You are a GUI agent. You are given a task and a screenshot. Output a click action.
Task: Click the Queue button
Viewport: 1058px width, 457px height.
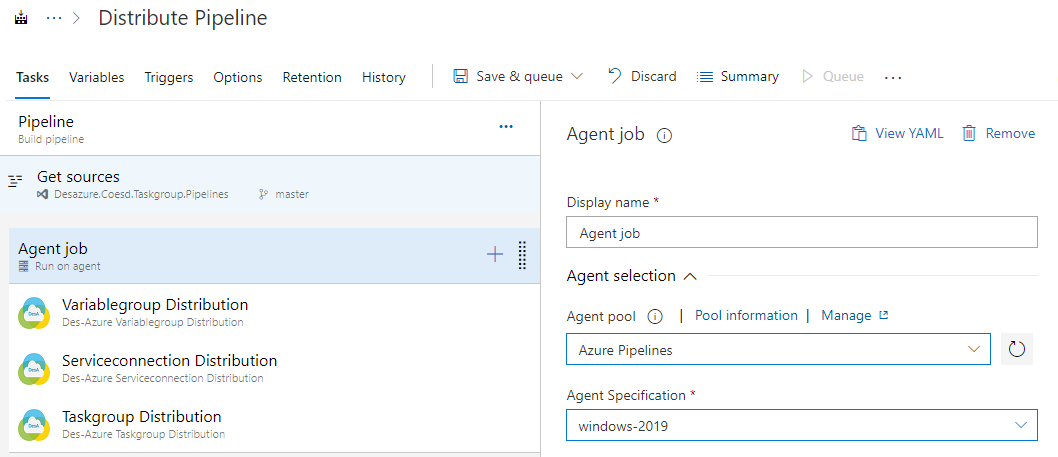(833, 76)
